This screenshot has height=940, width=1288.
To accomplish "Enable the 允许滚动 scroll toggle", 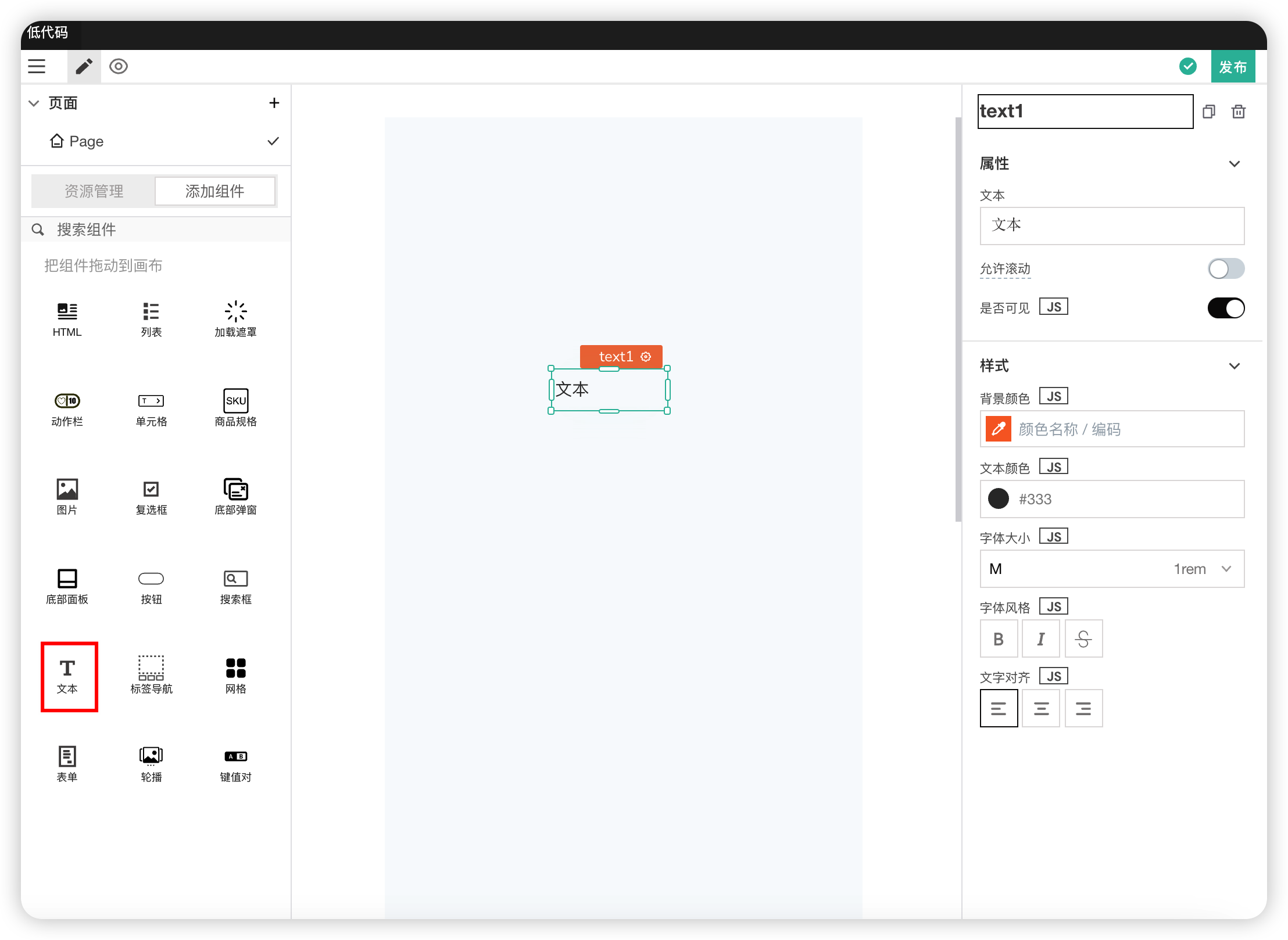I will click(x=1225, y=268).
